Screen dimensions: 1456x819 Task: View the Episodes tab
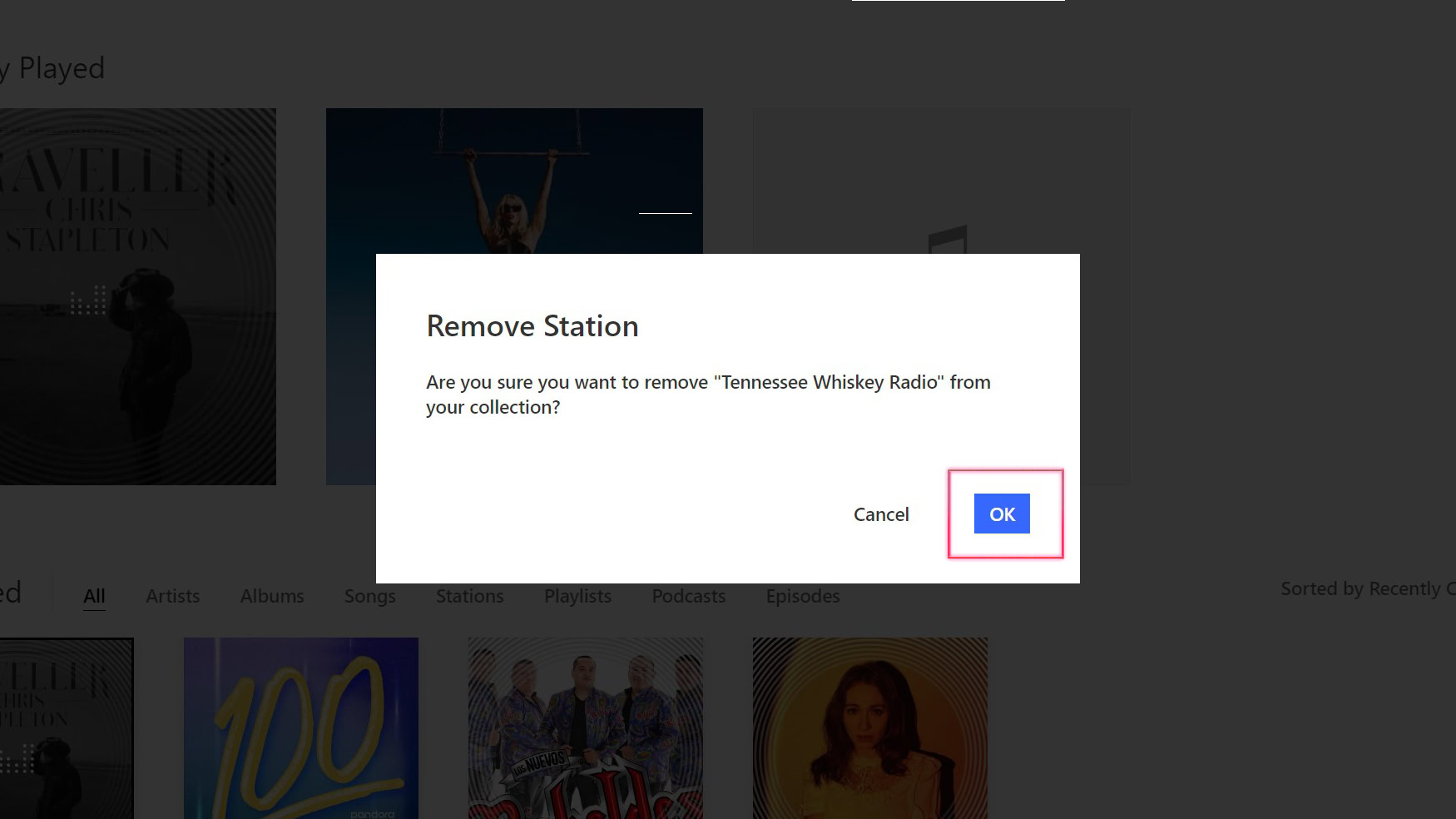(803, 596)
